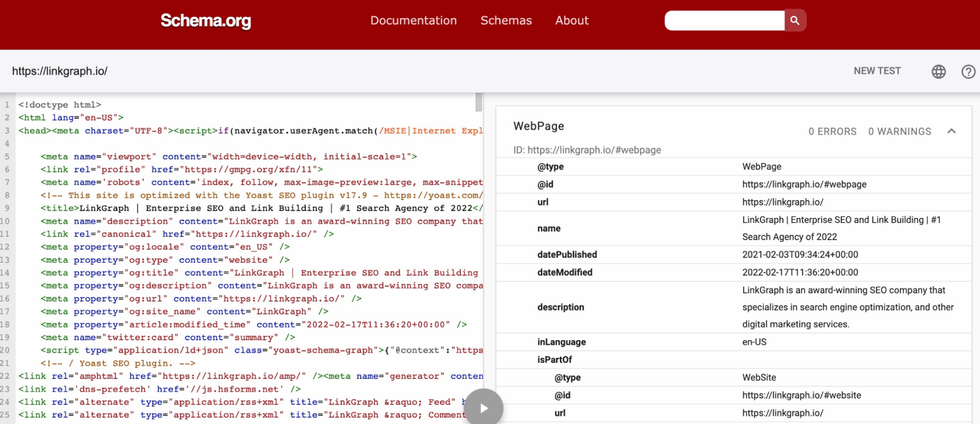Start a NEW TEST
Viewport: 980px width, 424px height.
[x=877, y=71]
